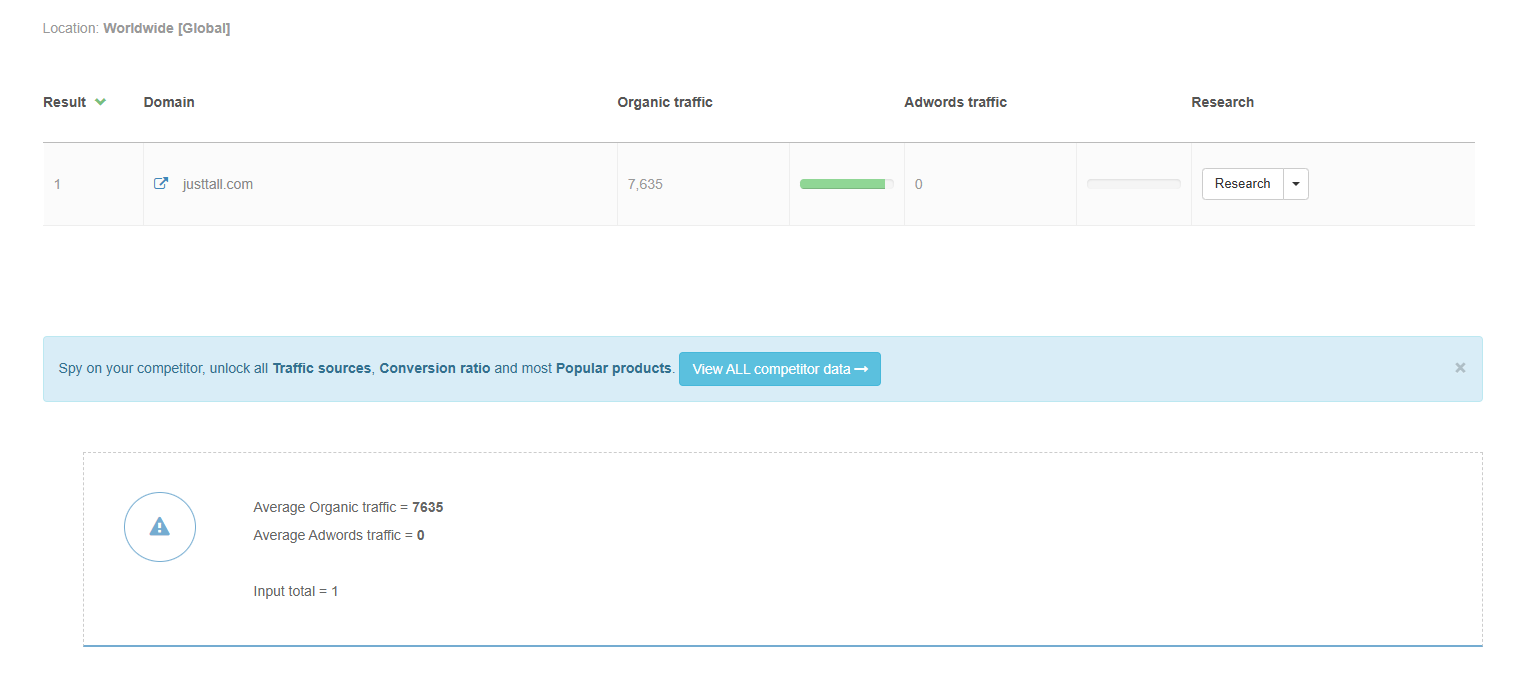Click Average Organic traffic = 7635 line
This screenshot has width=1530, height=681.
[348, 507]
